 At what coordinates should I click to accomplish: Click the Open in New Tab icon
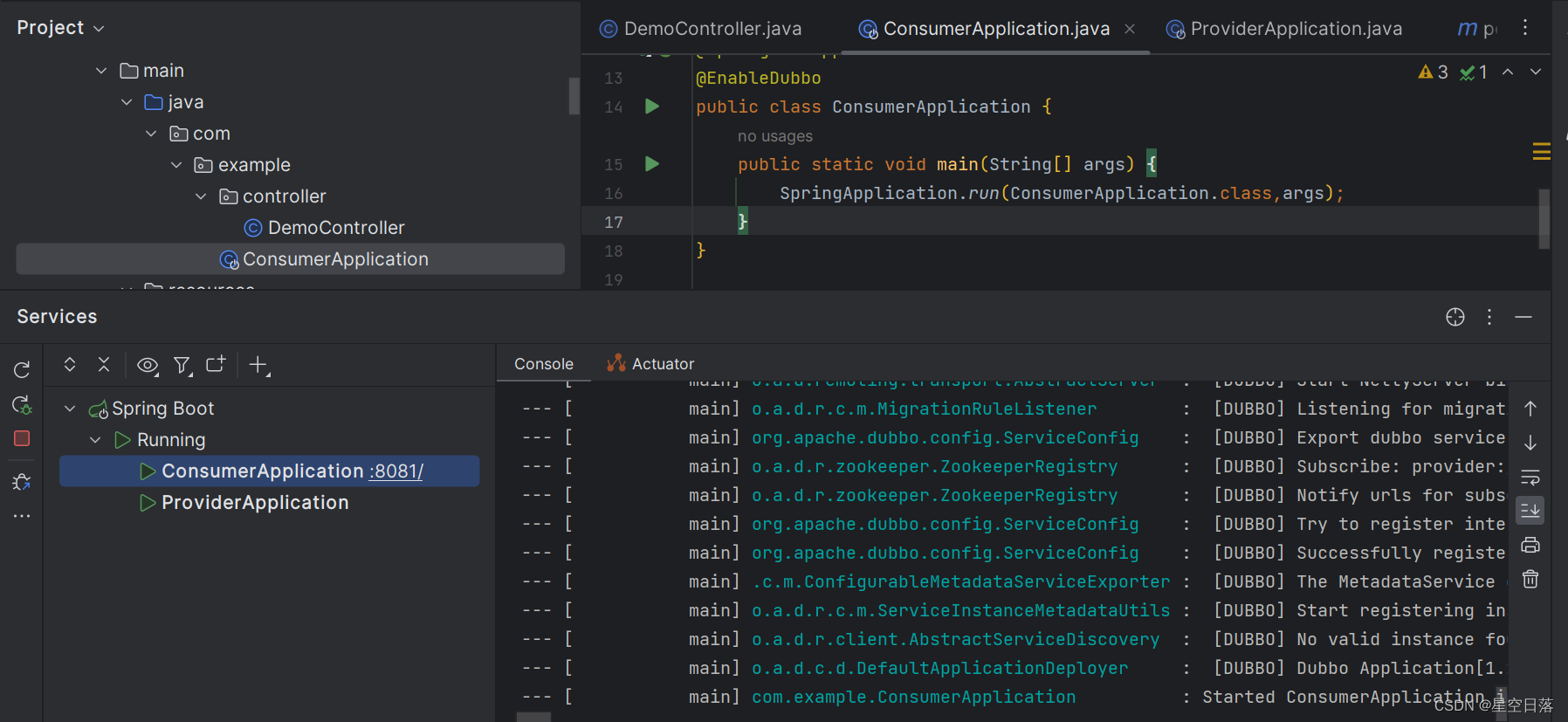[216, 364]
